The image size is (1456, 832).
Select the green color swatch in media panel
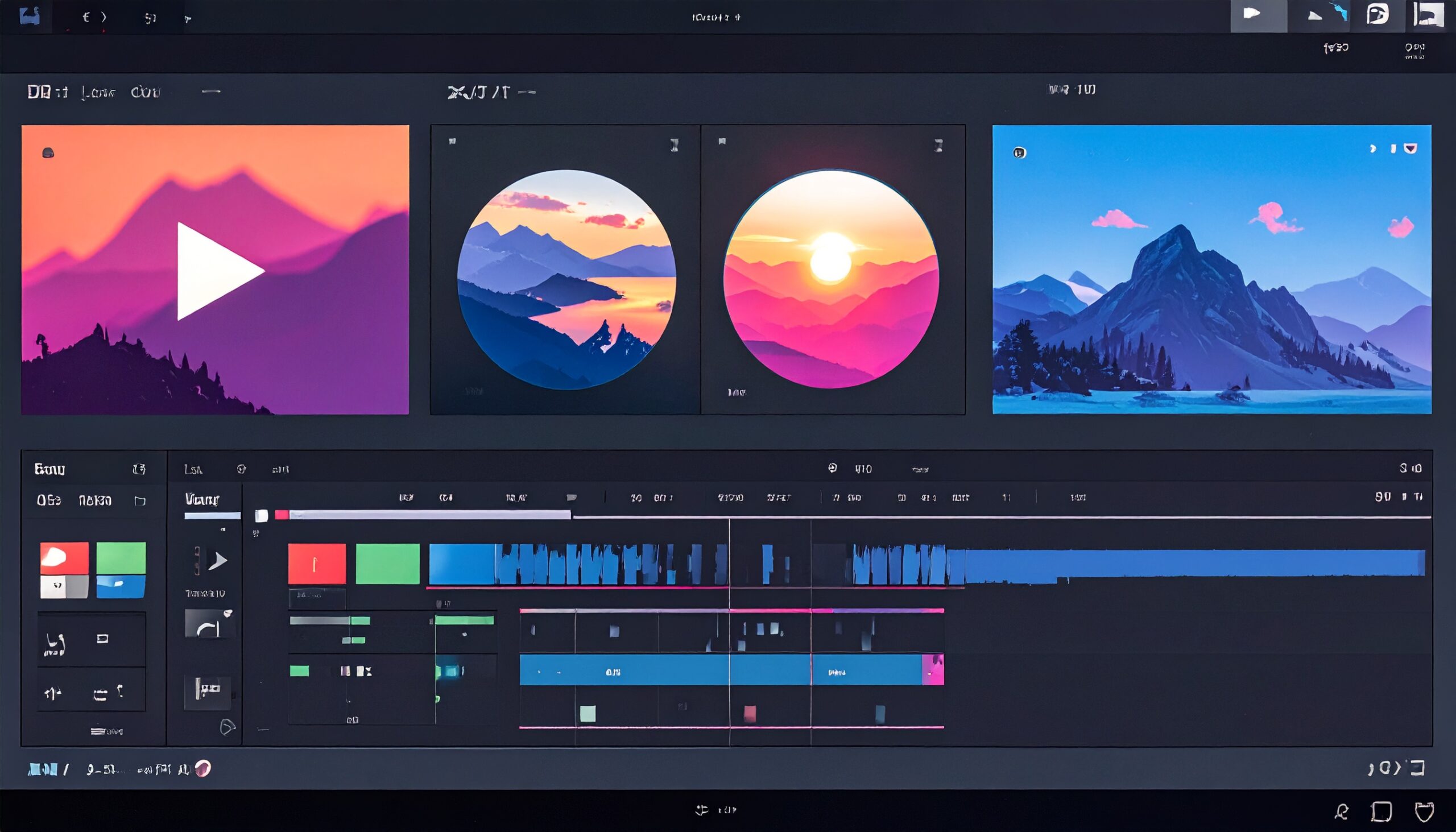121,558
